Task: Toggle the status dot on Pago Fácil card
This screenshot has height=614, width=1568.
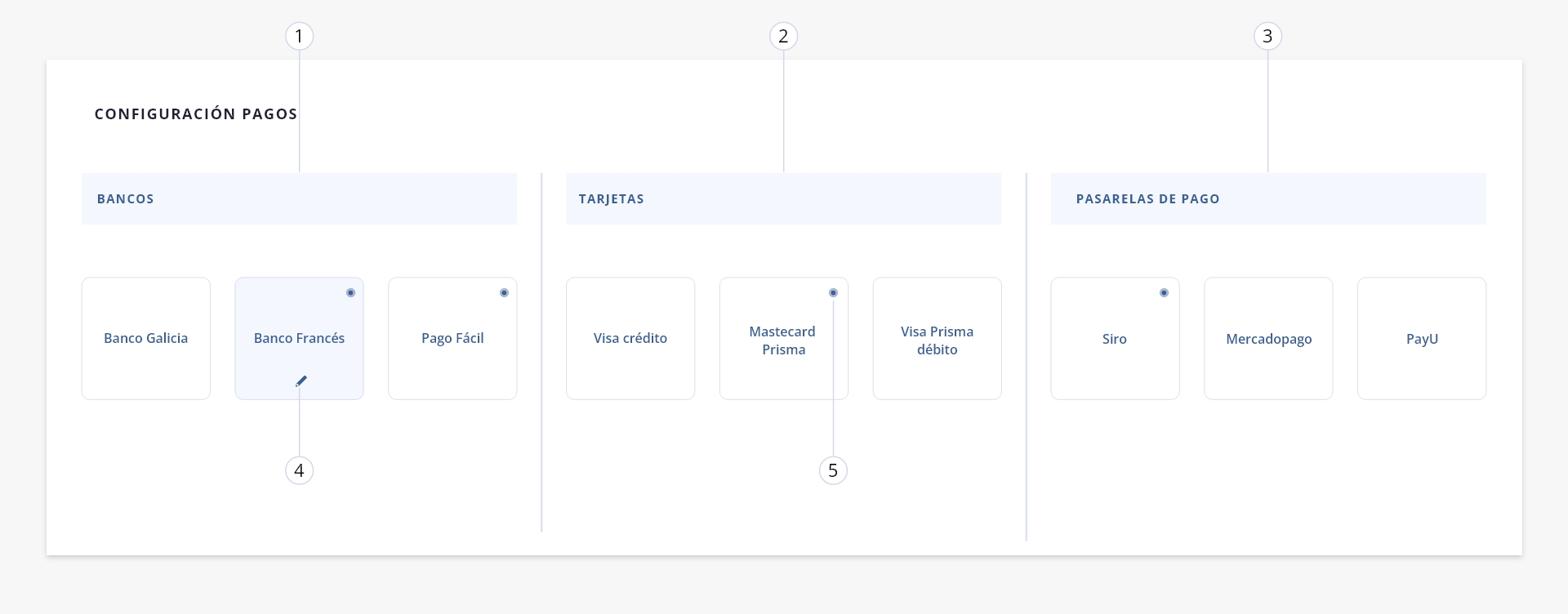Action: coord(504,292)
